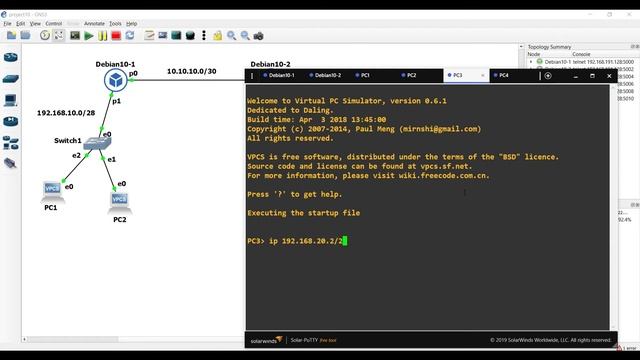
Task: Open the Tools menu
Action: pos(115,24)
